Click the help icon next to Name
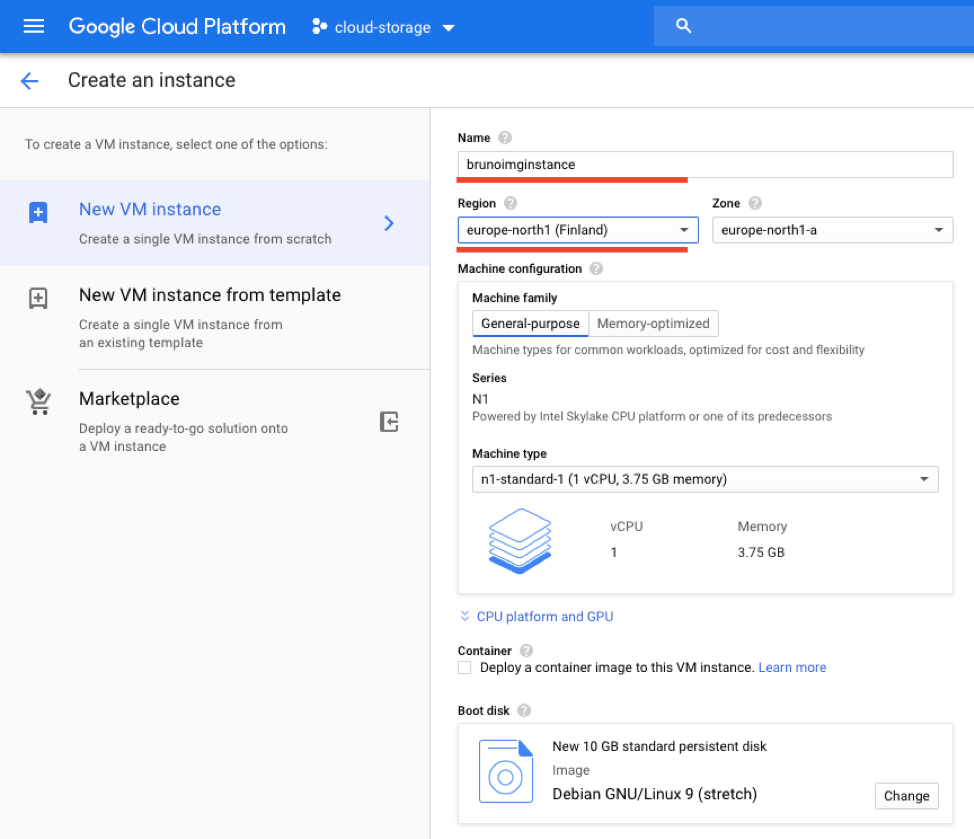 505,138
